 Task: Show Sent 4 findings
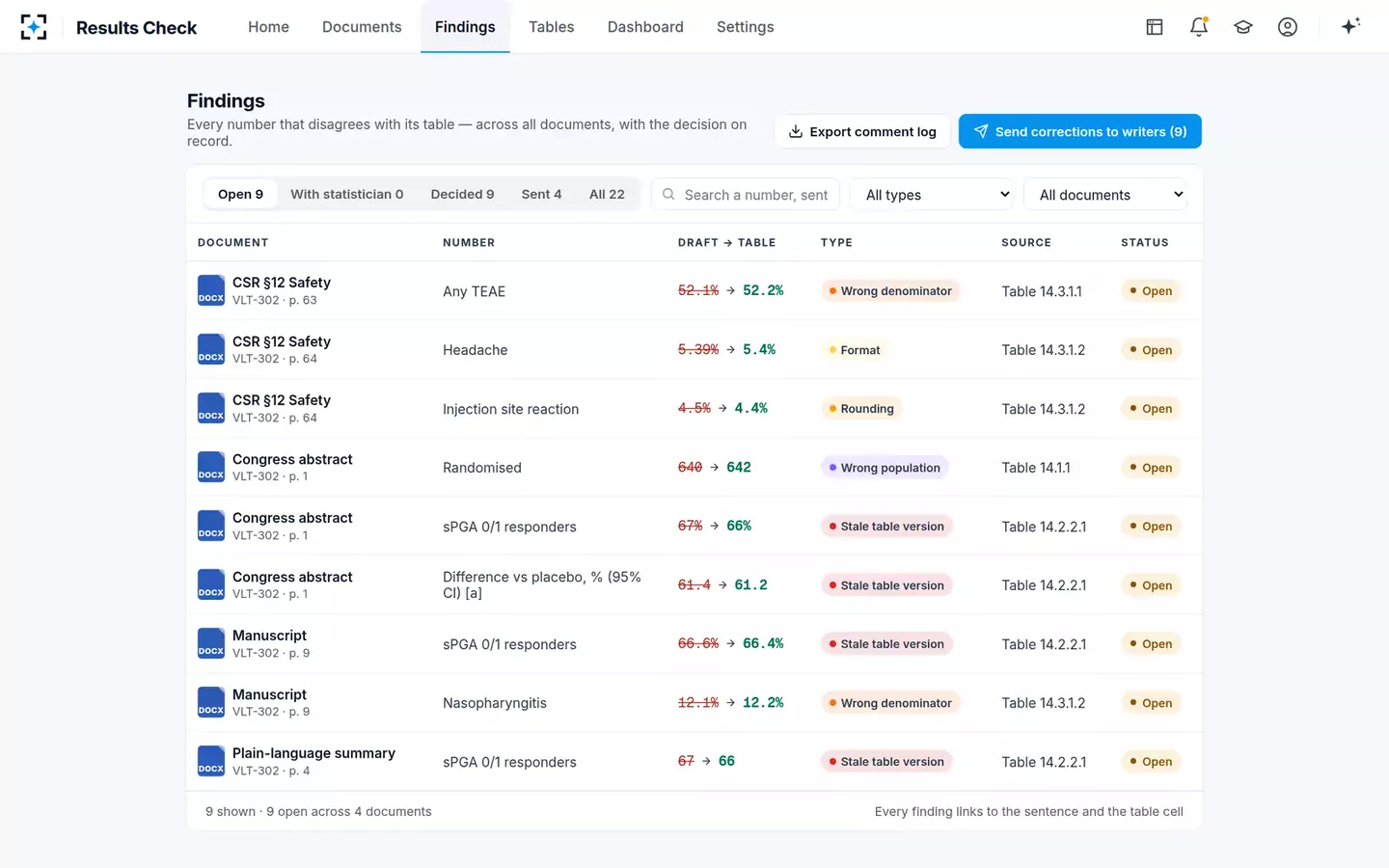tap(541, 194)
